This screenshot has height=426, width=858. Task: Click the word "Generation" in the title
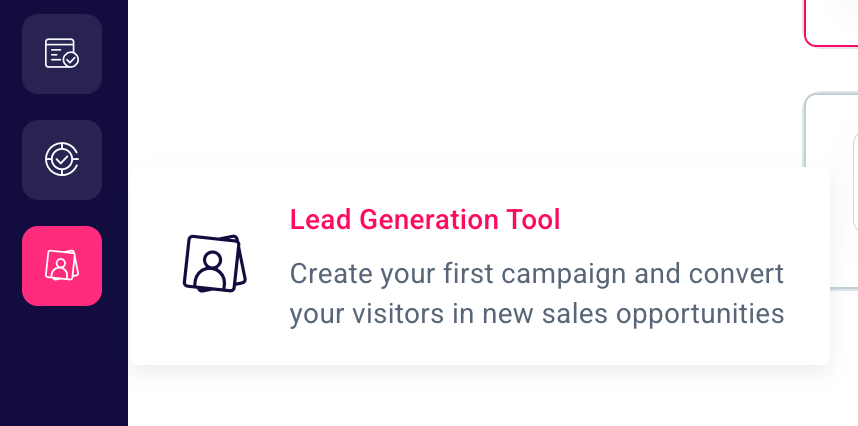pyautogui.click(x=429, y=219)
